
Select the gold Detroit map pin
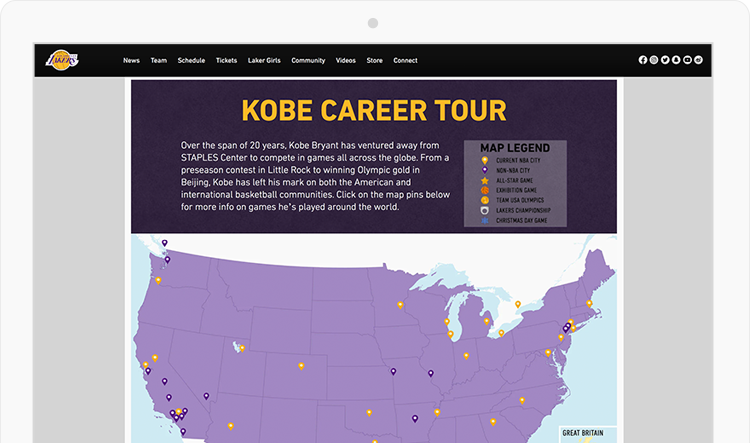pos(486,321)
